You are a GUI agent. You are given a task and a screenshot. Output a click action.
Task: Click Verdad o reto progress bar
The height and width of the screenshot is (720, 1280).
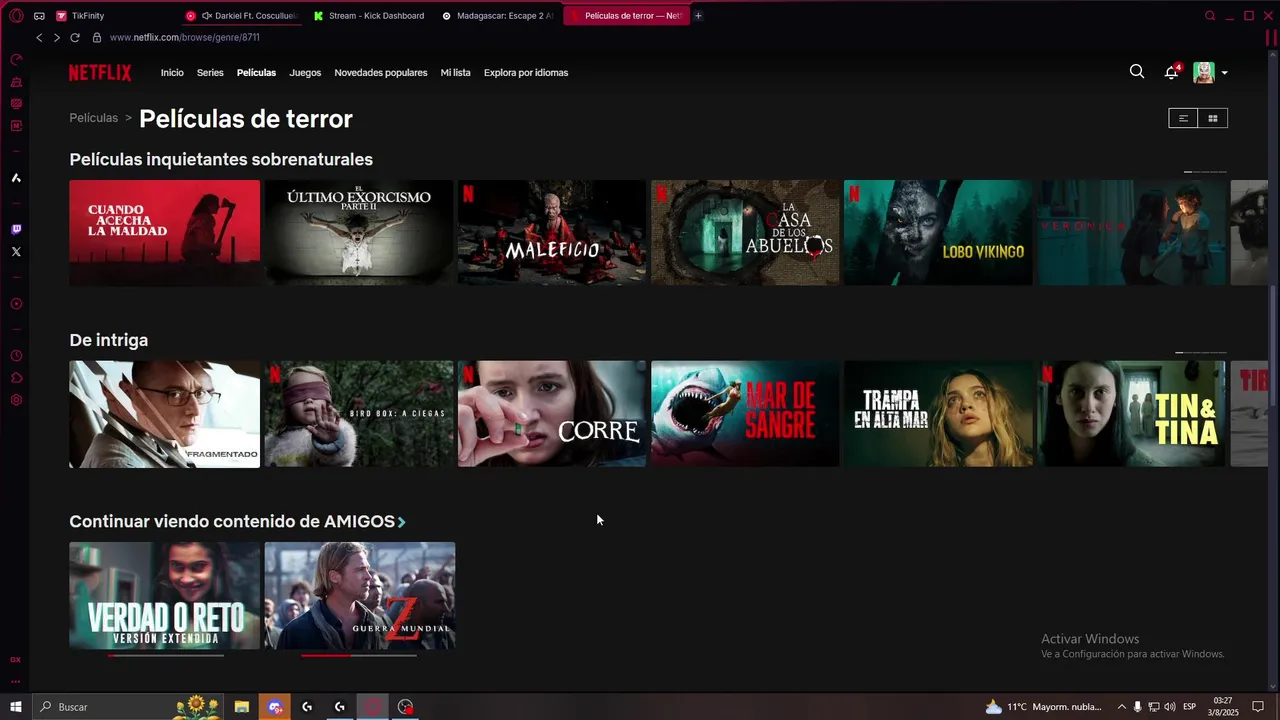point(165,655)
